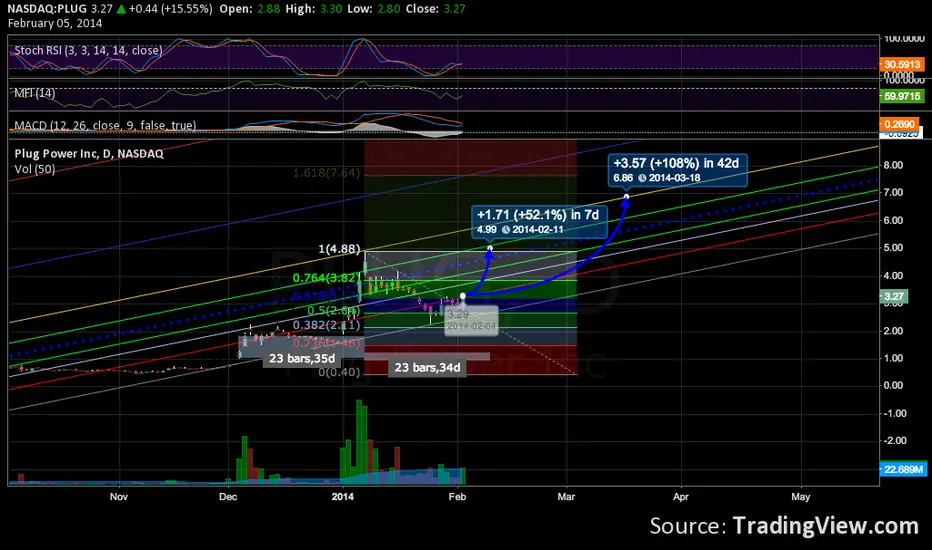Click the current price tag 3.27

pos(893,296)
